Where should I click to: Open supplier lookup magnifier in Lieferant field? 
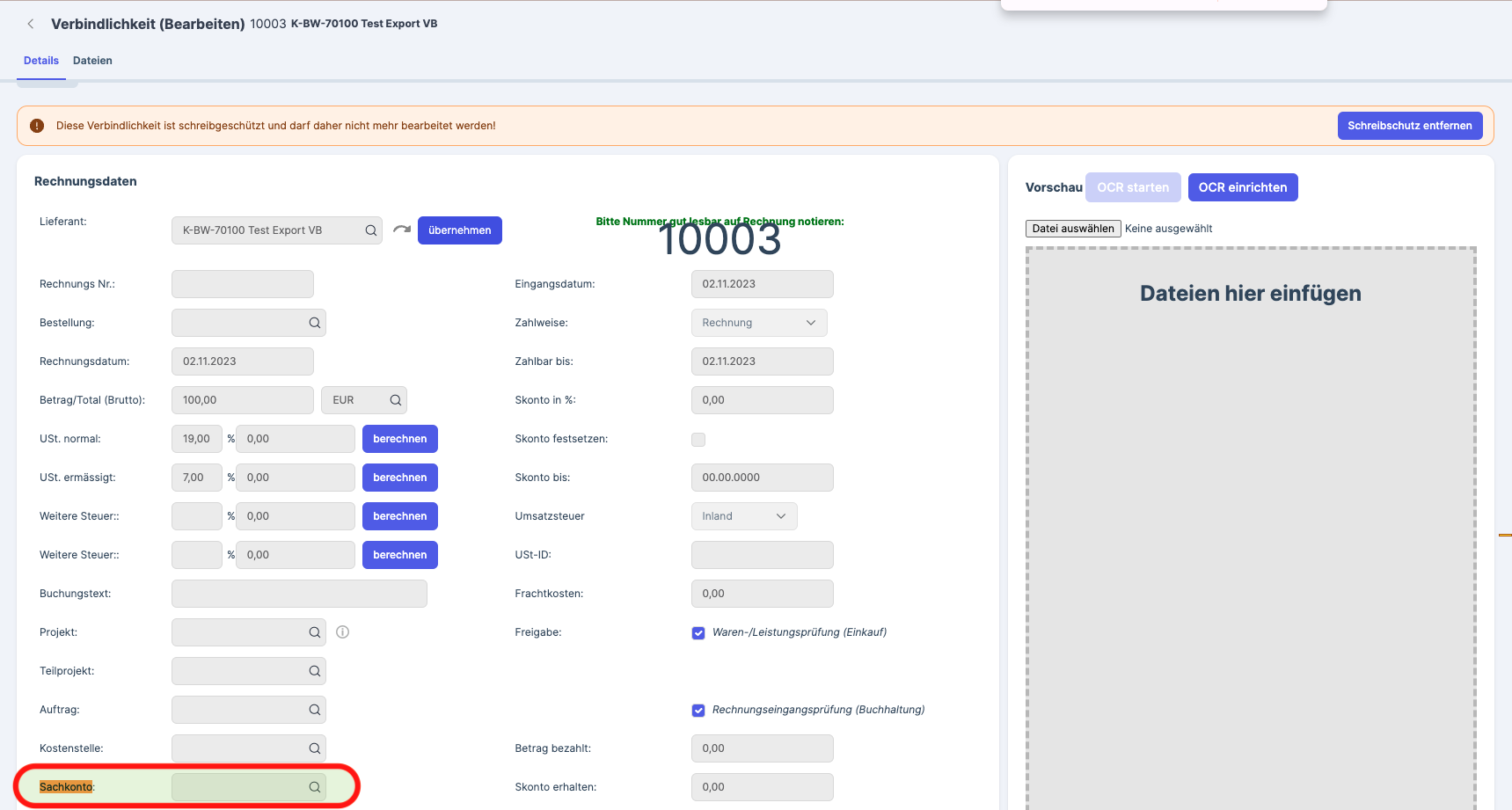click(x=370, y=230)
